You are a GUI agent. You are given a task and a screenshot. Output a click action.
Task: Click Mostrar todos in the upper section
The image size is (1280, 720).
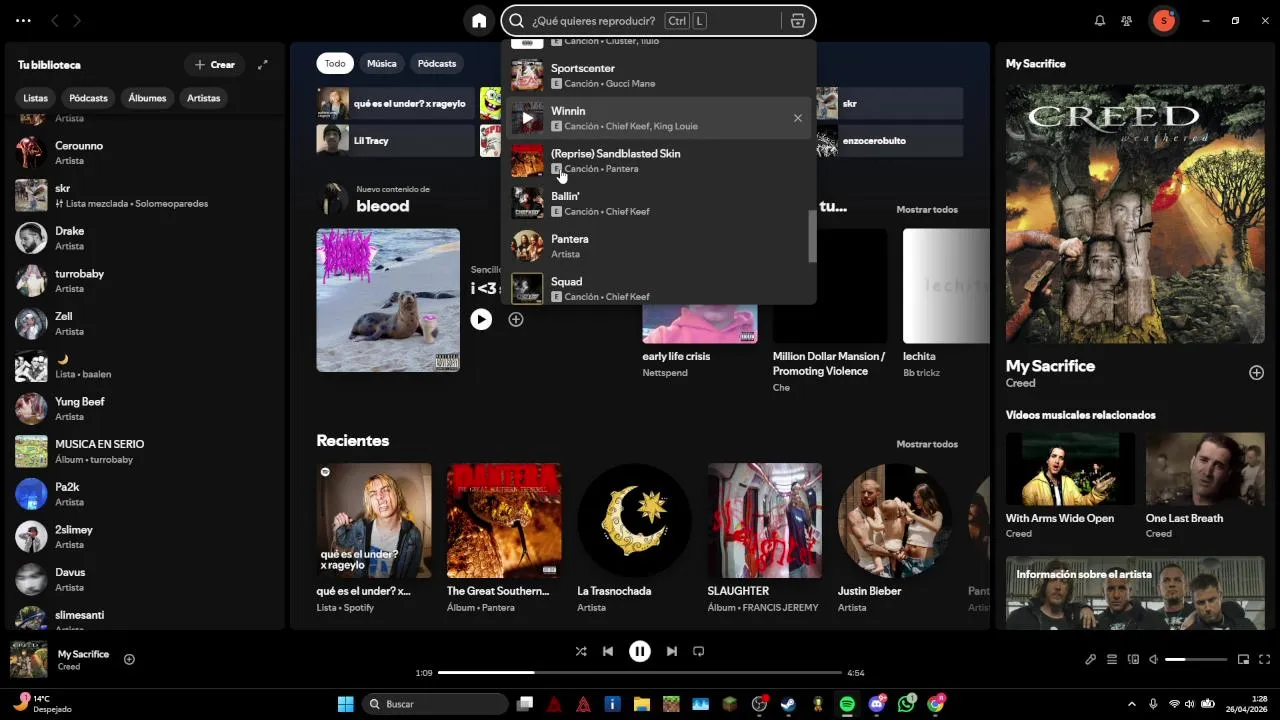tap(927, 210)
